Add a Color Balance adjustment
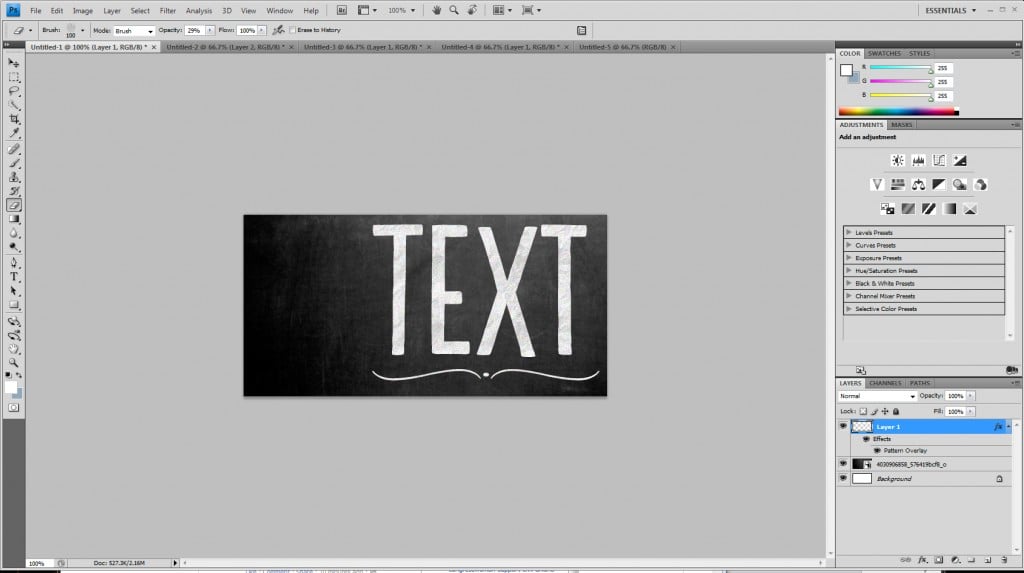 click(x=918, y=185)
